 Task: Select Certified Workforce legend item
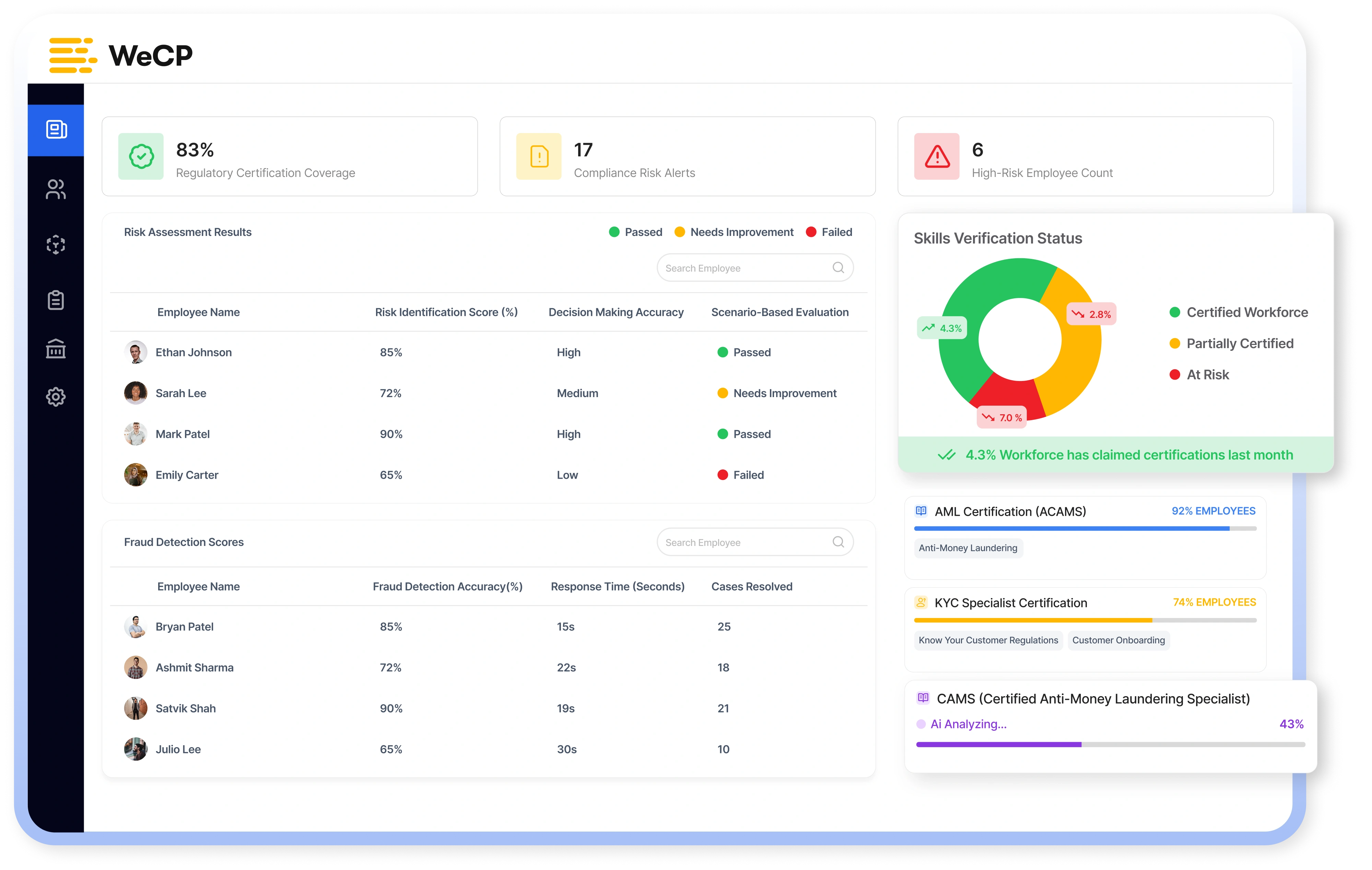point(1238,312)
